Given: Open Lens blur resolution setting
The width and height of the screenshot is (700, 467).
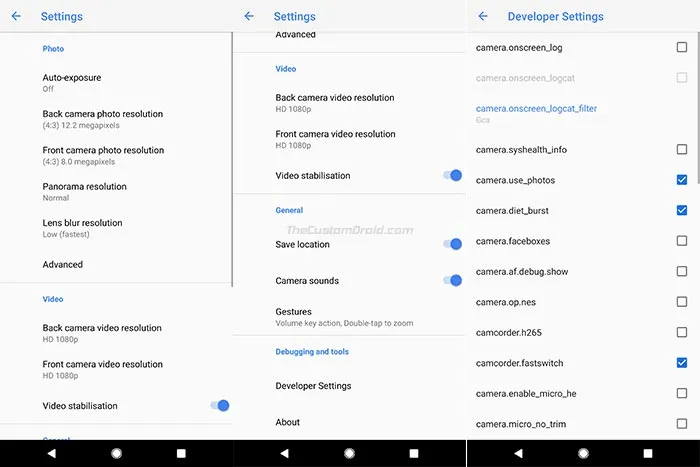Looking at the screenshot, I should click(x=116, y=228).
